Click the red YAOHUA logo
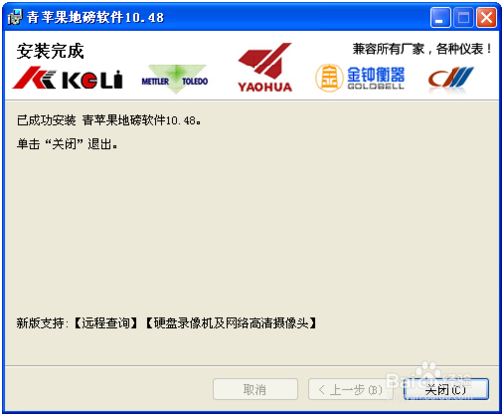 coord(265,68)
